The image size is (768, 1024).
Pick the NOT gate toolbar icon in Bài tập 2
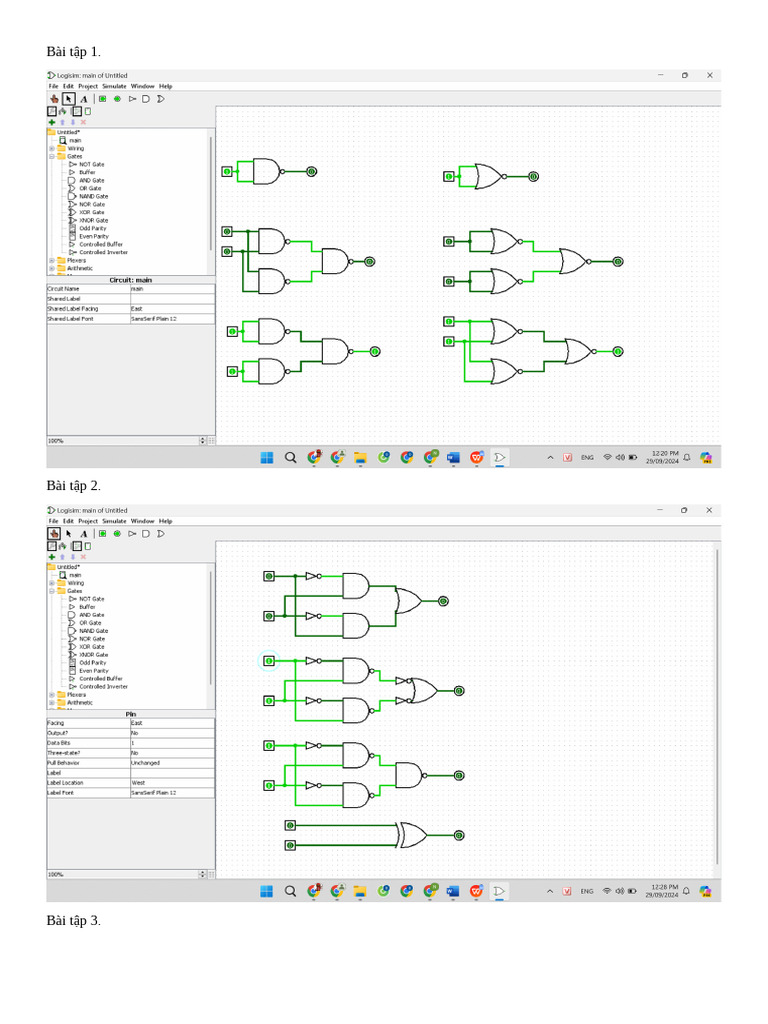pyautogui.click(x=133, y=534)
